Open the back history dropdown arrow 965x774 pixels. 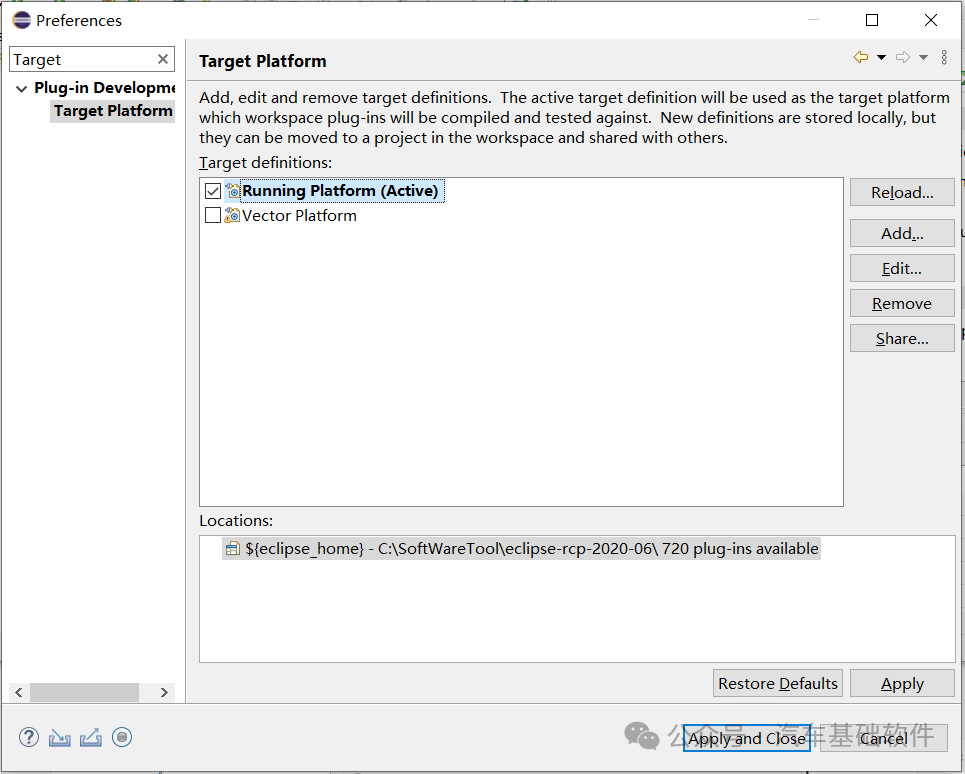pyautogui.click(x=881, y=57)
